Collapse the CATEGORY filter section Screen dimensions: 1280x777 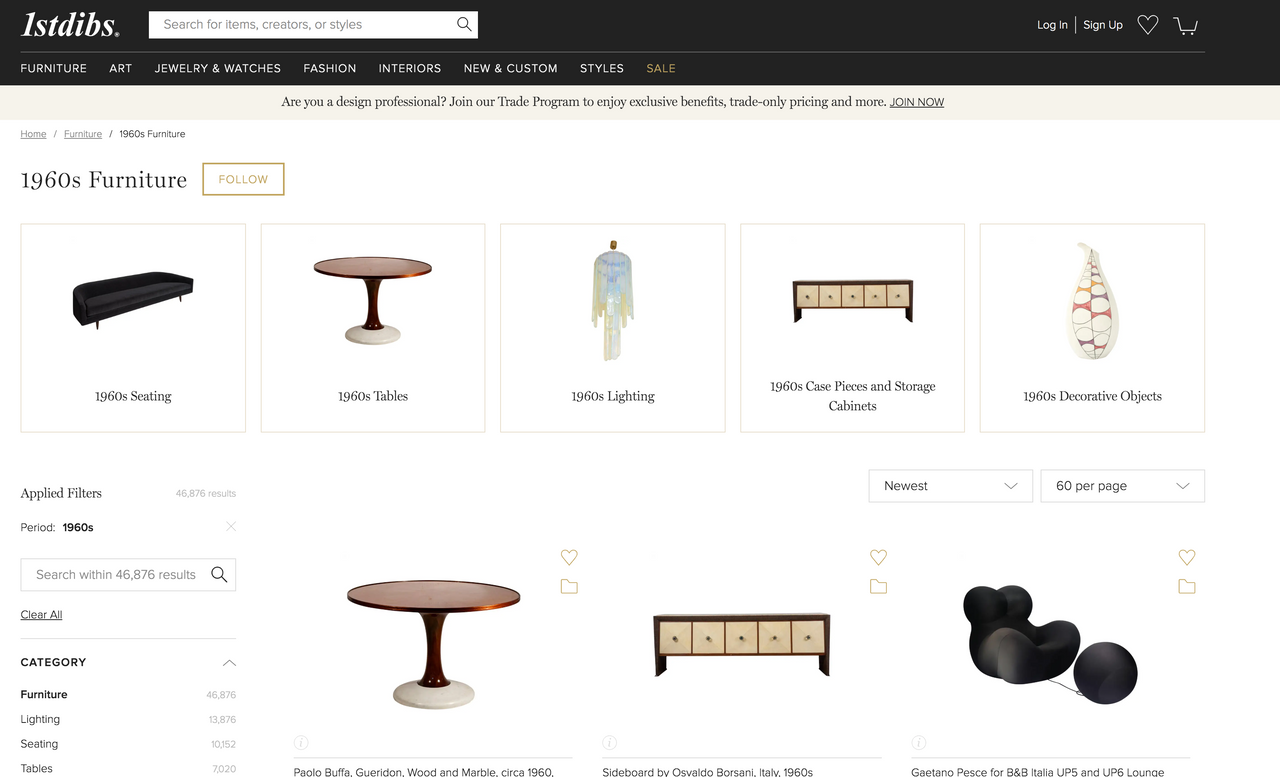[229, 662]
